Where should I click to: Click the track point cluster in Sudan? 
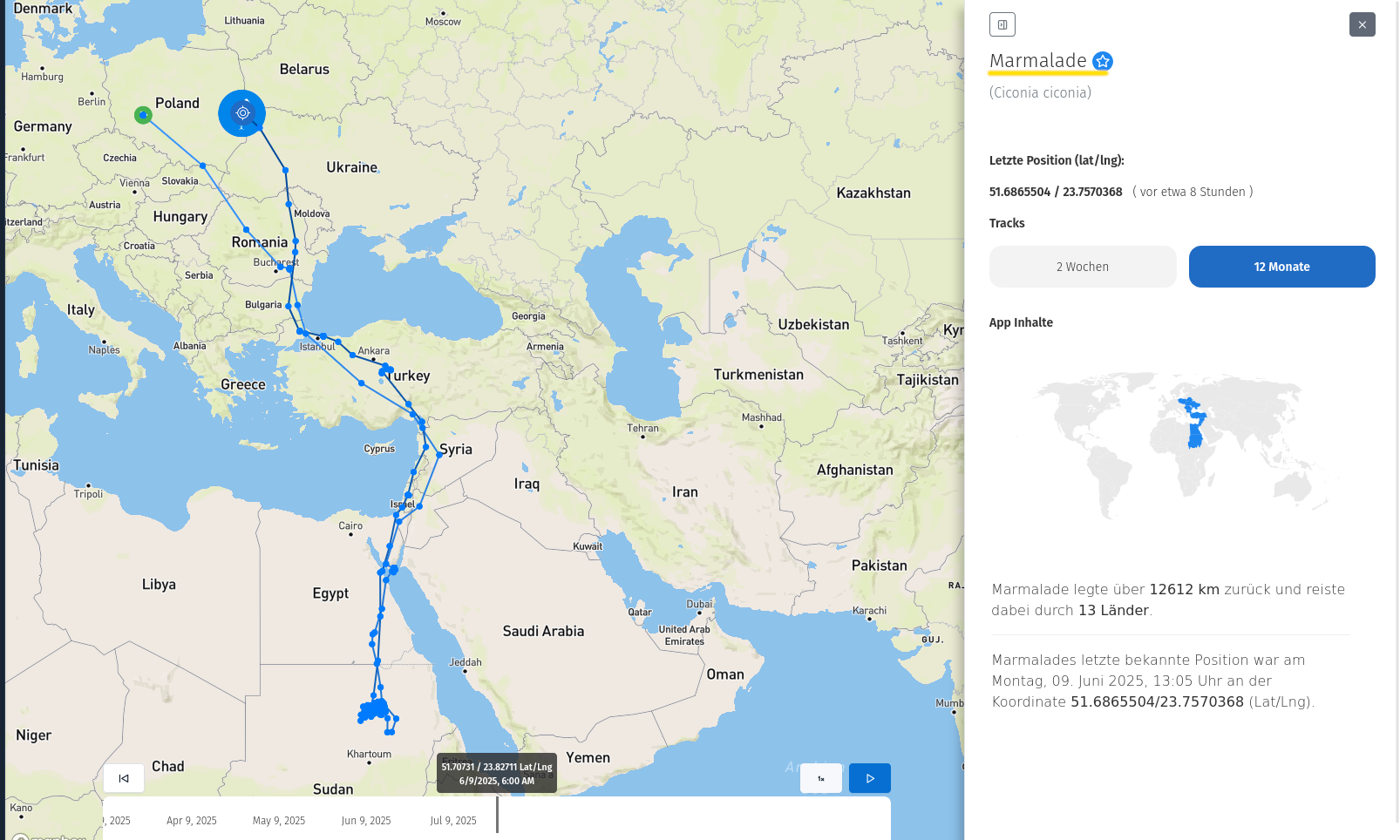pyautogui.click(x=375, y=709)
